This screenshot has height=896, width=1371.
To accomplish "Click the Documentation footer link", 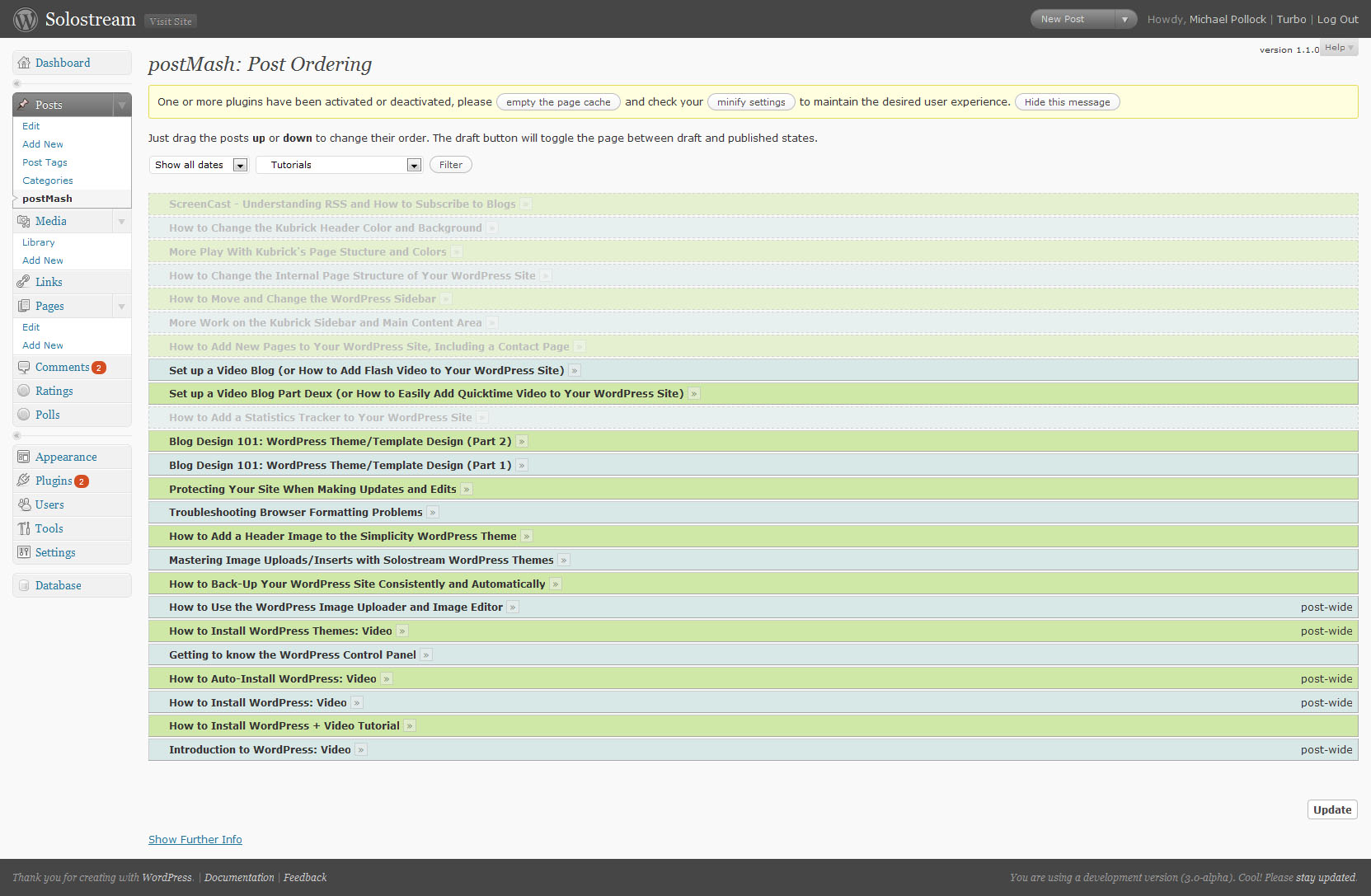I will (x=239, y=877).
